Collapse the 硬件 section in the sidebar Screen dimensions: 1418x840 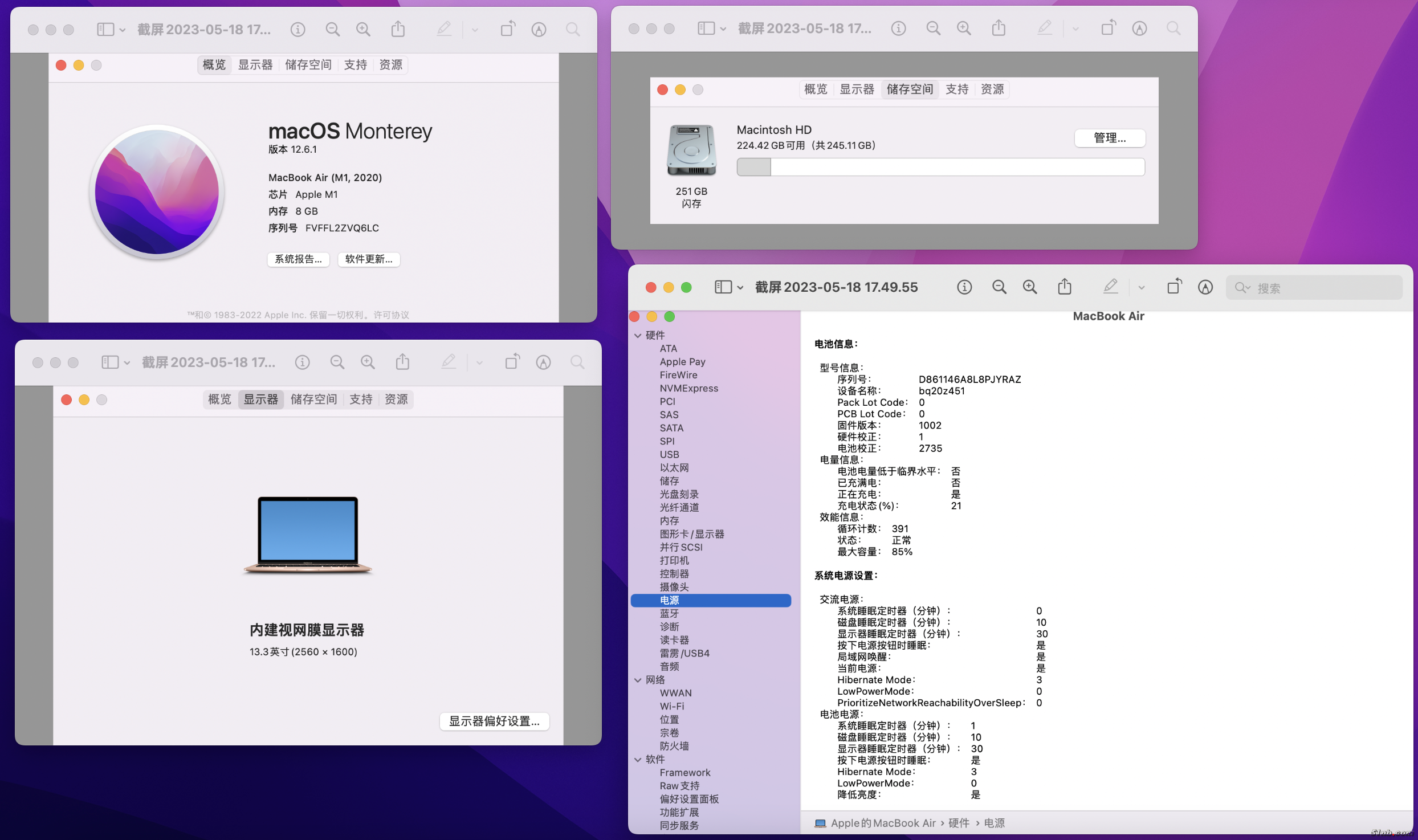tap(638, 336)
